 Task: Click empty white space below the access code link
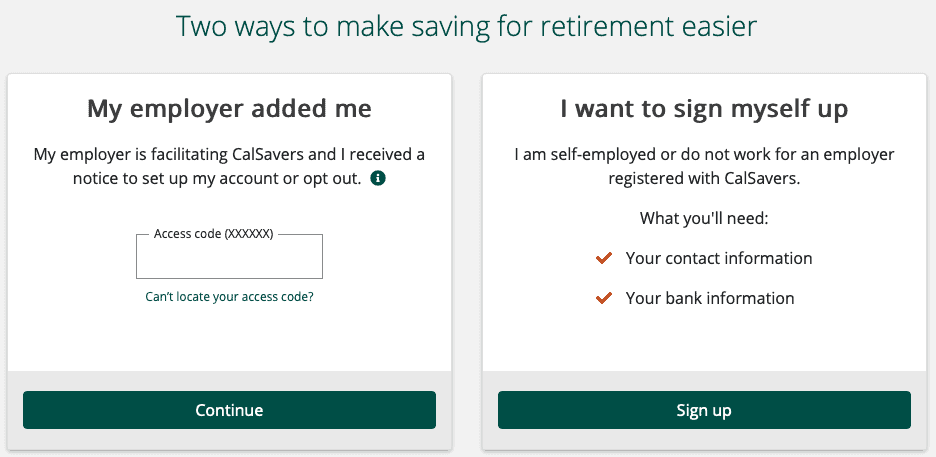tap(229, 340)
